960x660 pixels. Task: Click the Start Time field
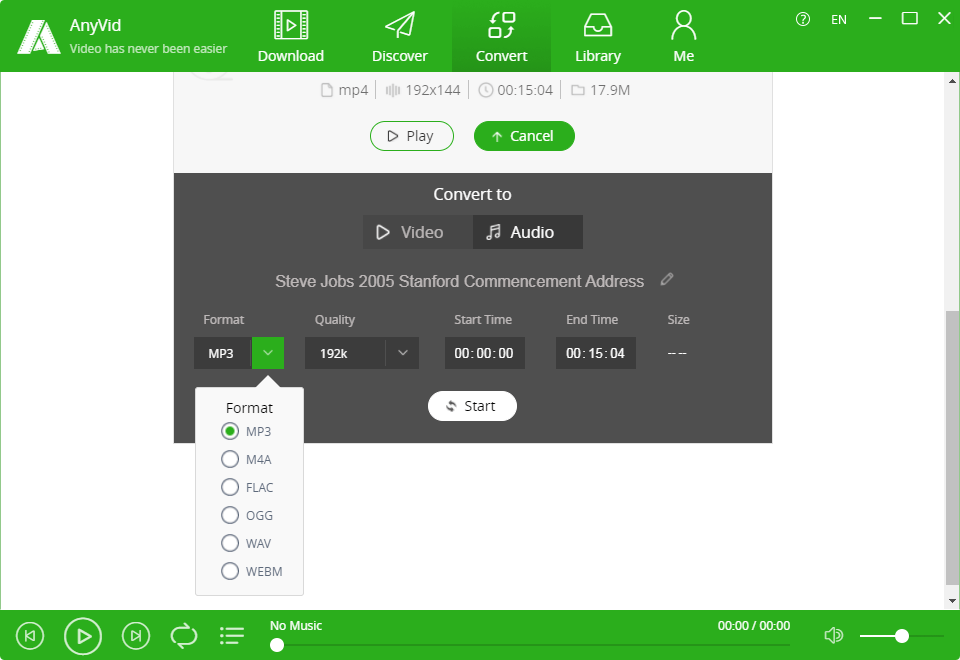pos(484,353)
